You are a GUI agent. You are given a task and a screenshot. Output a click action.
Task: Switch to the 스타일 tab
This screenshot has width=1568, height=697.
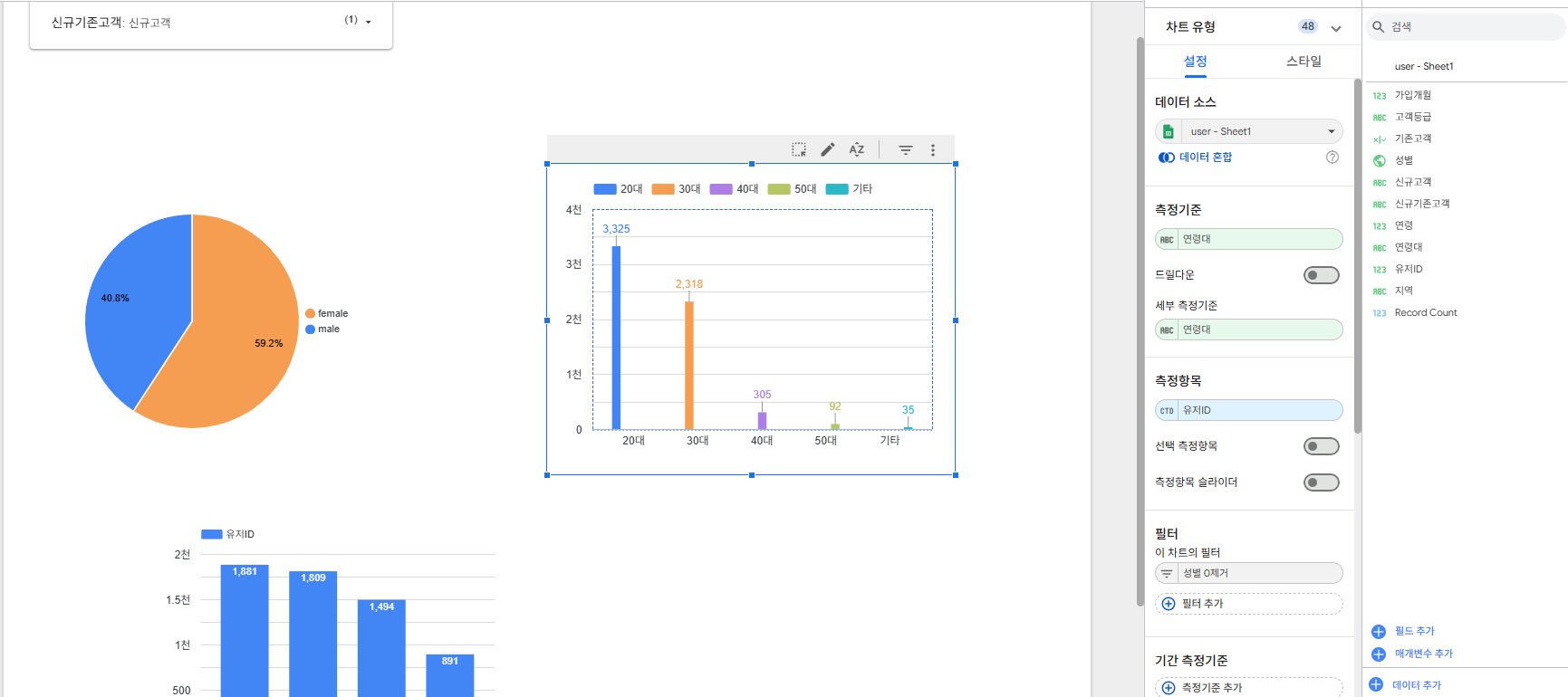click(x=1304, y=62)
